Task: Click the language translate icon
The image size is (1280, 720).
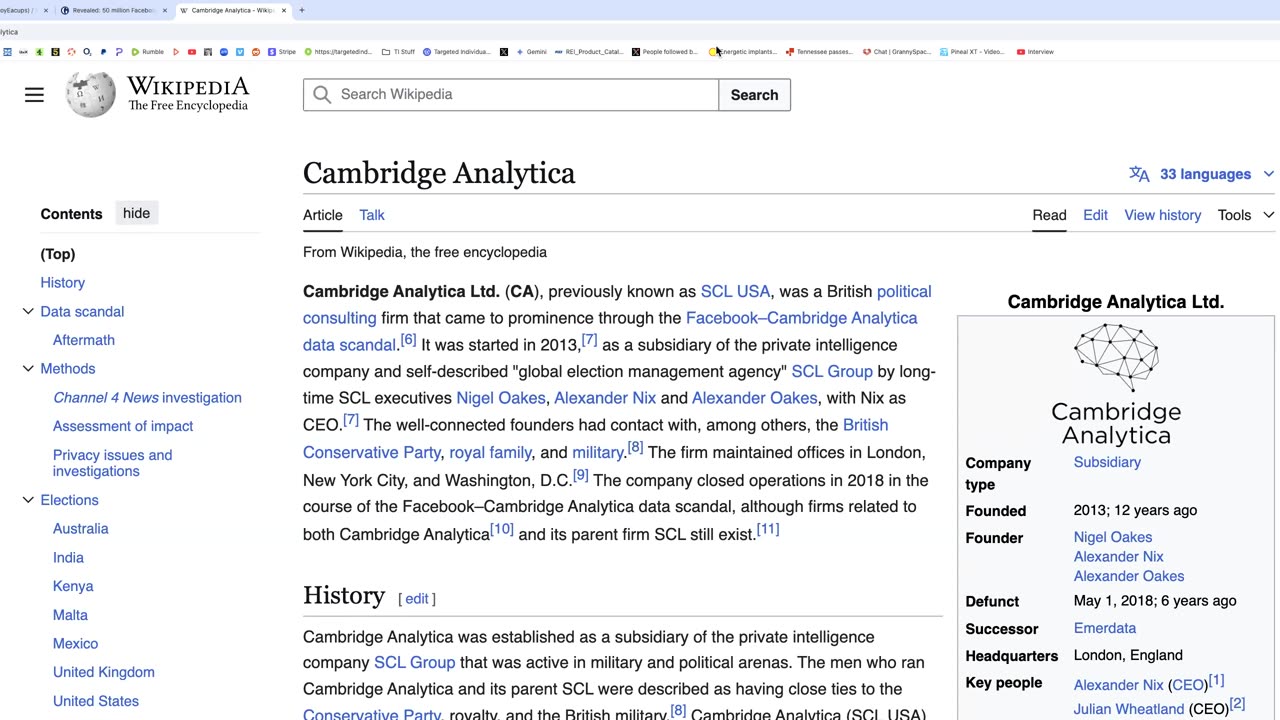Action: point(1139,174)
